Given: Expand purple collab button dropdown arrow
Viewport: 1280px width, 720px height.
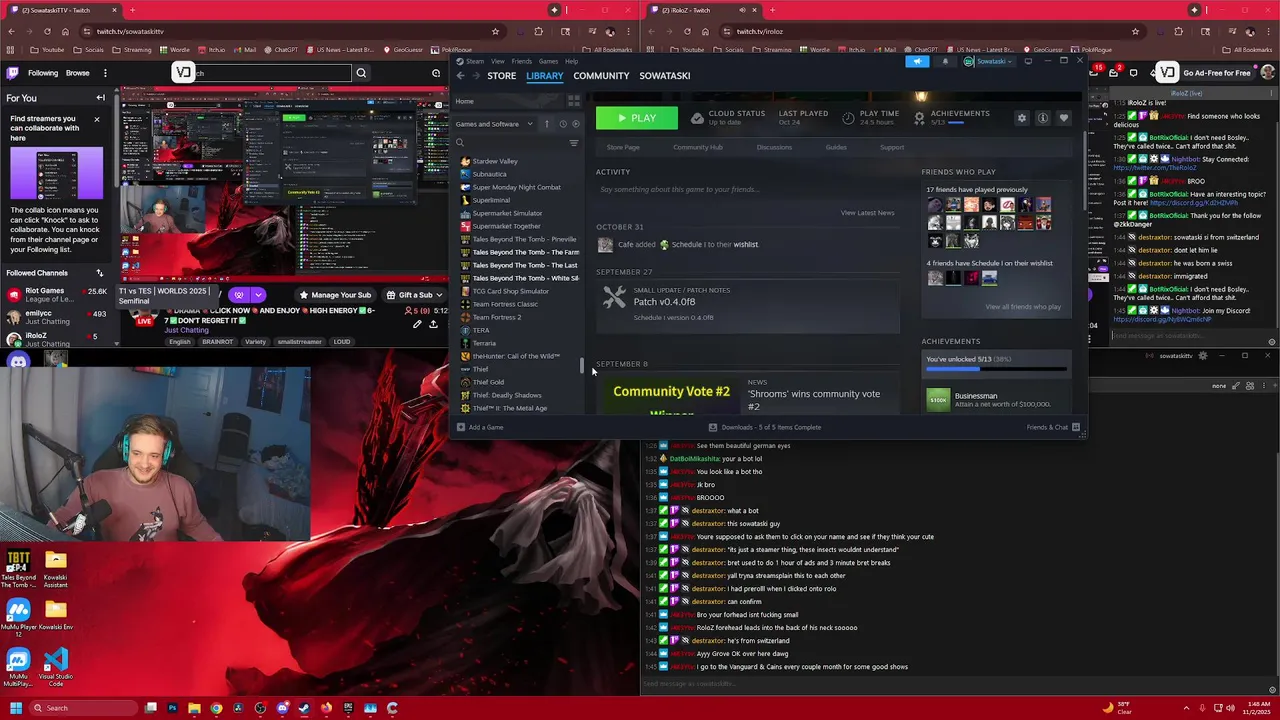Looking at the screenshot, I should click(x=258, y=295).
